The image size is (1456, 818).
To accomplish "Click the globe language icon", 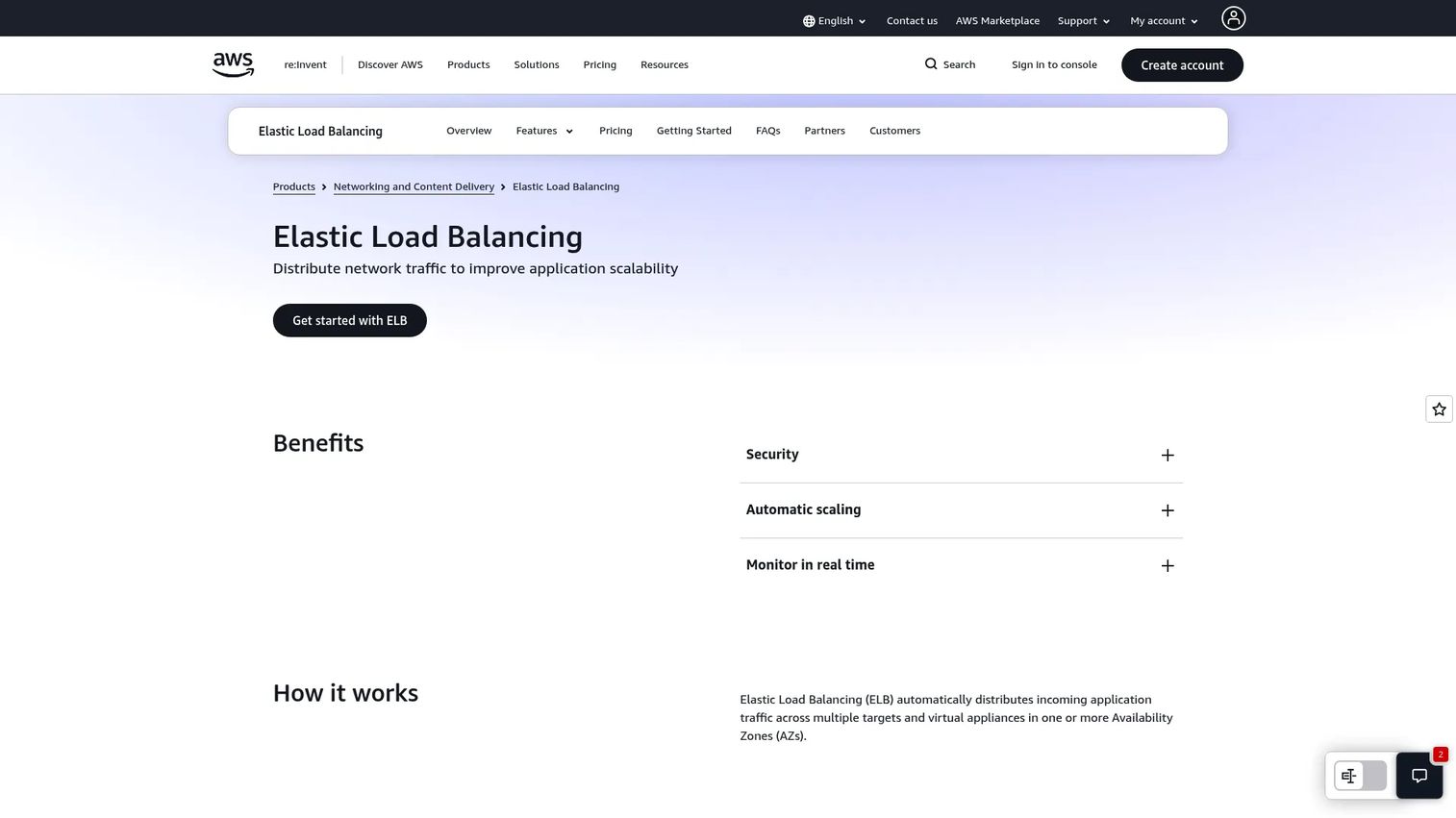I will point(809,21).
